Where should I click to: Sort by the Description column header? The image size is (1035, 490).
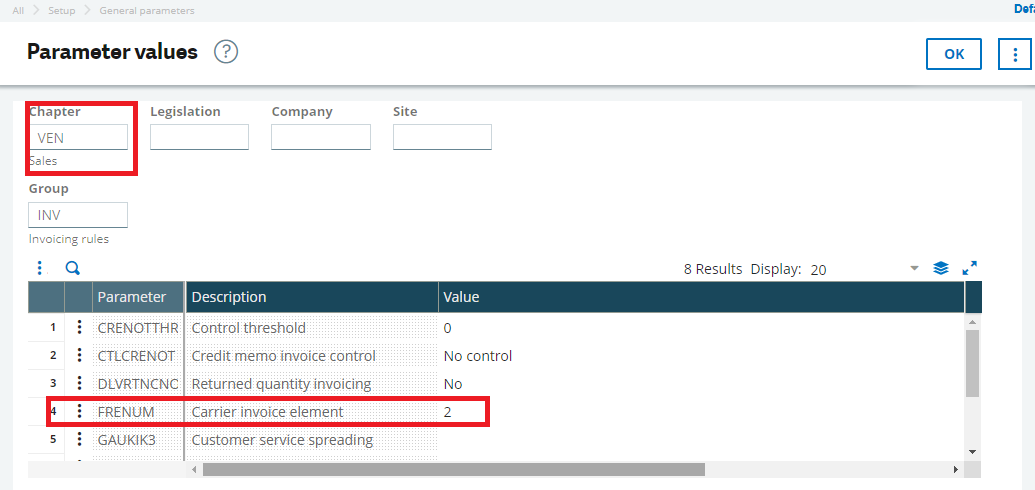point(312,297)
